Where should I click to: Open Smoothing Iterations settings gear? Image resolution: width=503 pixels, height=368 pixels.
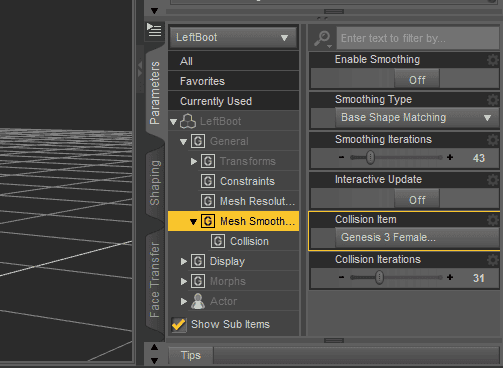pyautogui.click(x=493, y=140)
